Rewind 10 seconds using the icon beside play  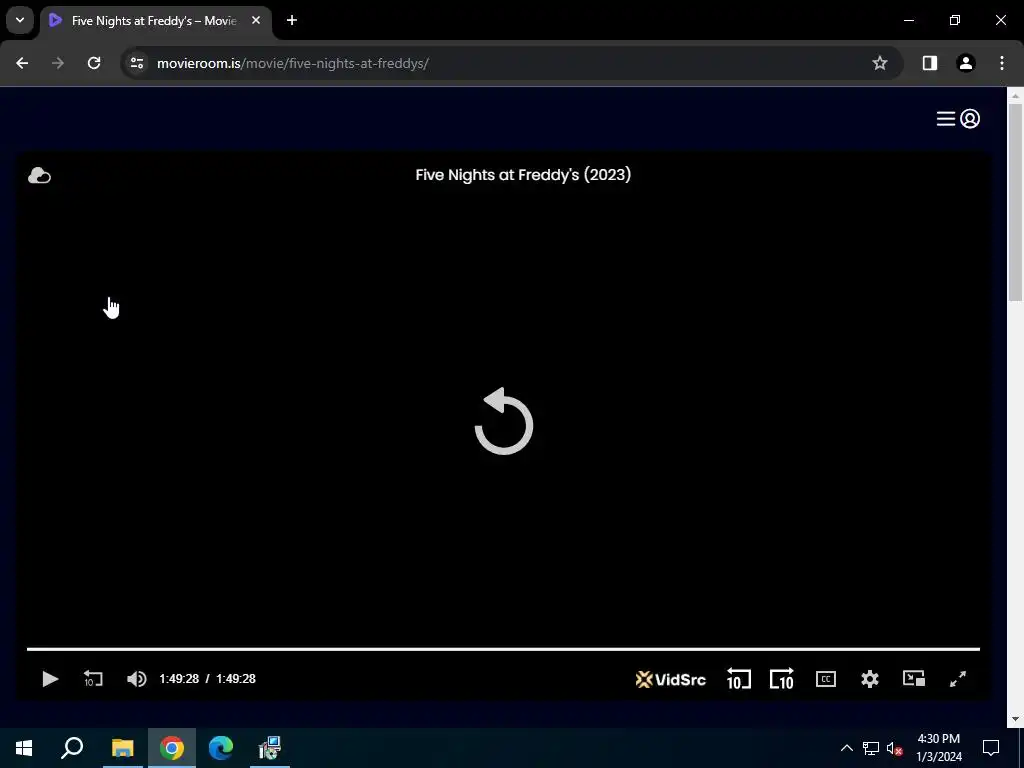93,679
